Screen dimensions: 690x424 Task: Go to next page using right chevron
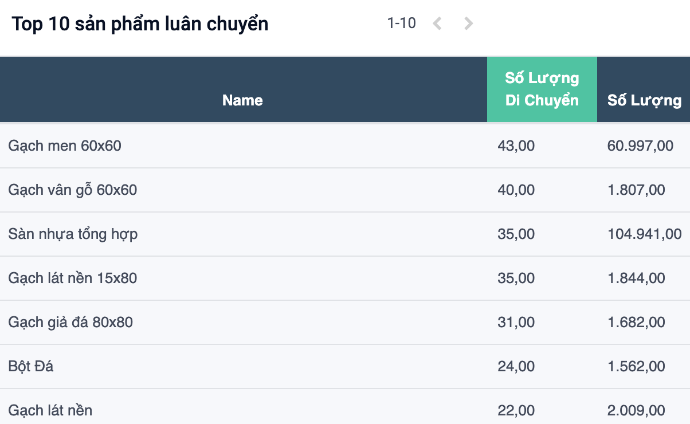(x=468, y=23)
